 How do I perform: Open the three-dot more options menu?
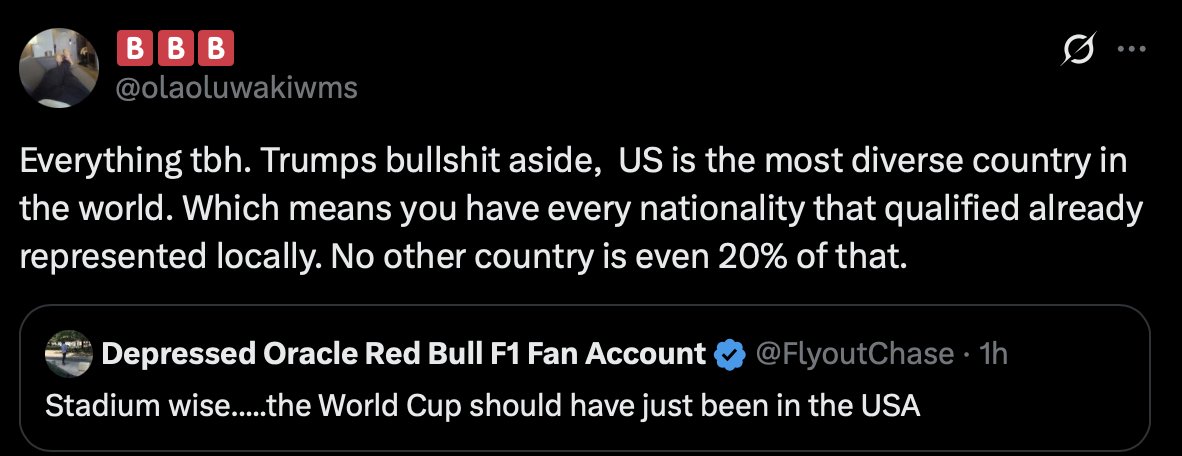point(1131,50)
